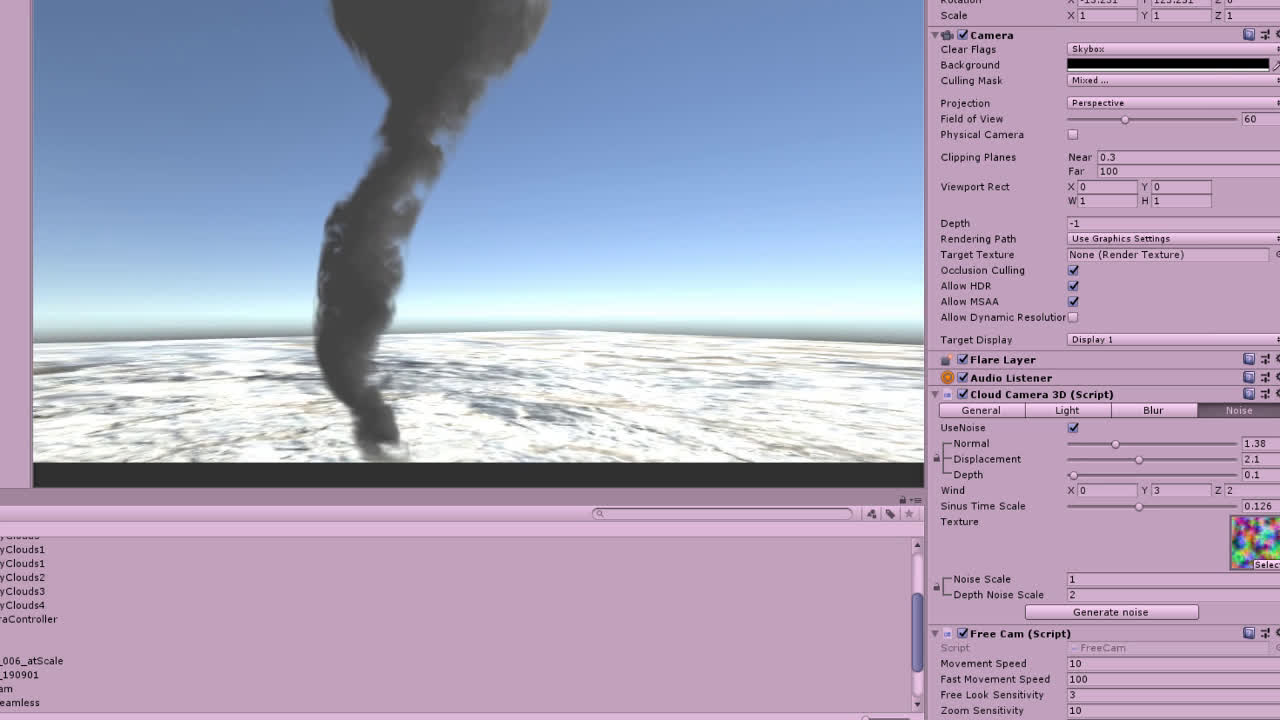Click the noise texture Select button
The image size is (1280, 720).
(x=1265, y=565)
